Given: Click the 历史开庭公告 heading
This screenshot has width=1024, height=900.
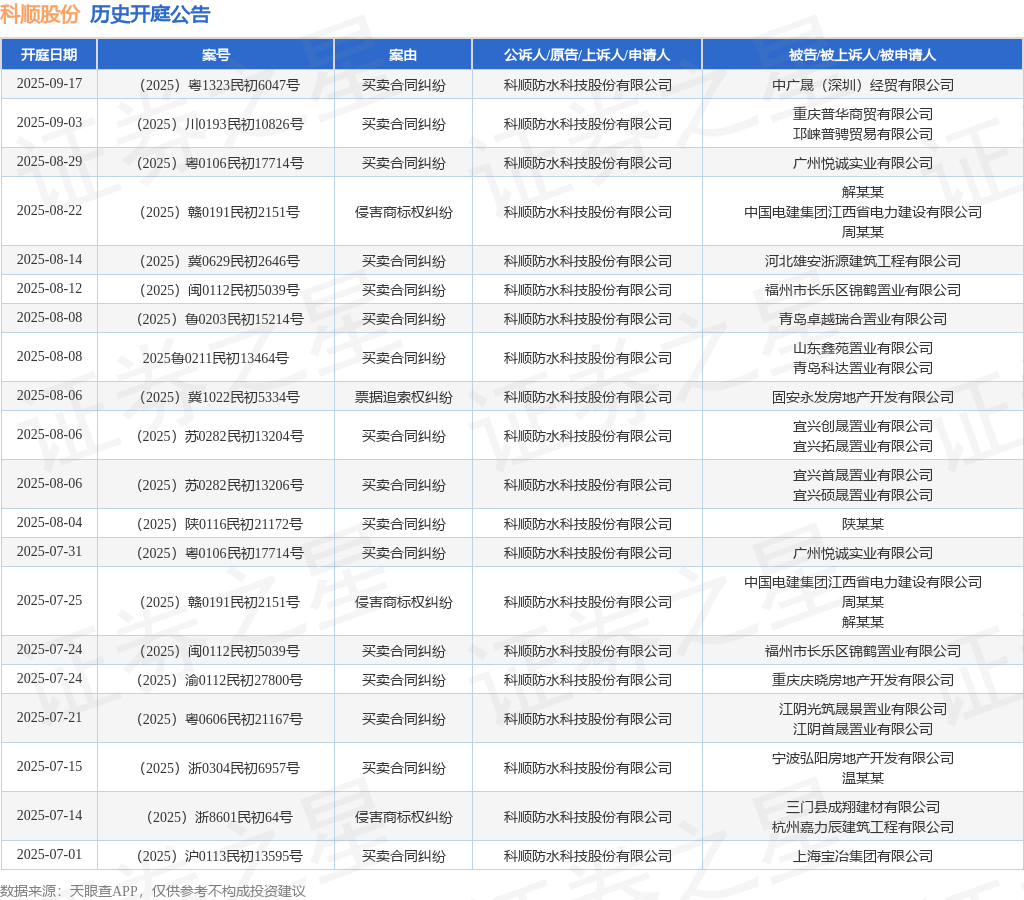Looking at the screenshot, I should click(x=150, y=14).
